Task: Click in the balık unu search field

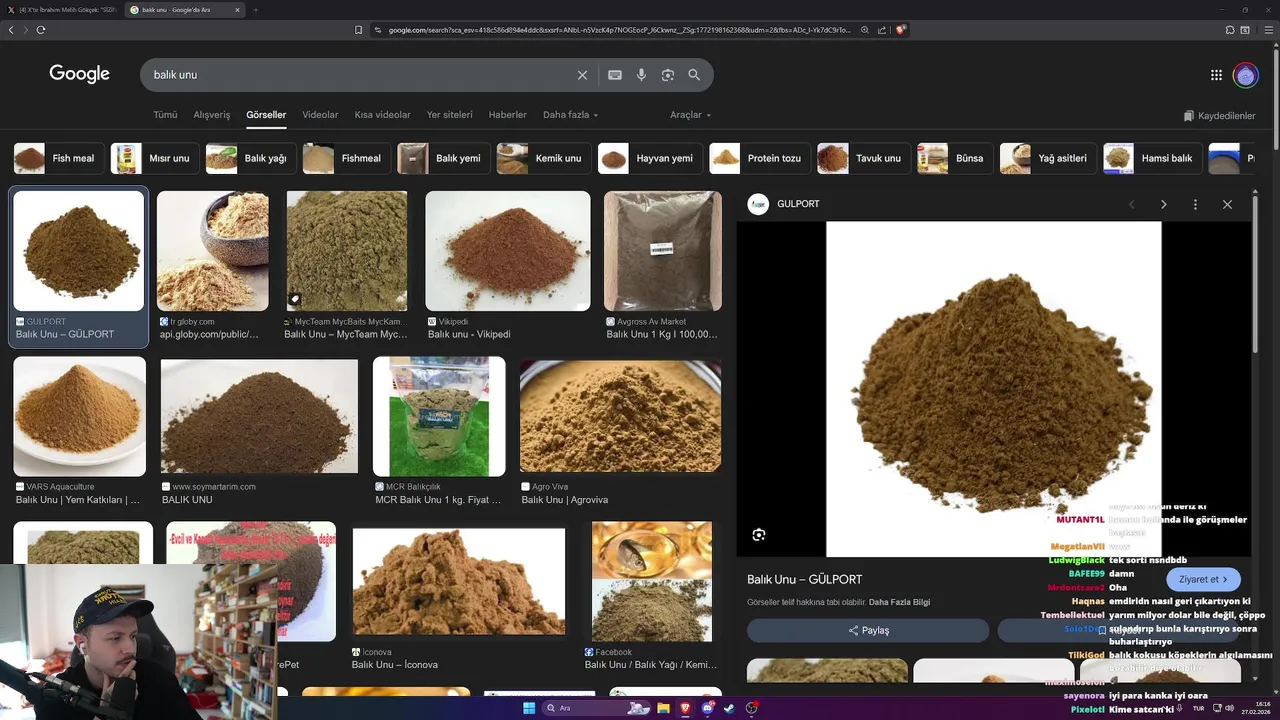Action: coord(360,75)
